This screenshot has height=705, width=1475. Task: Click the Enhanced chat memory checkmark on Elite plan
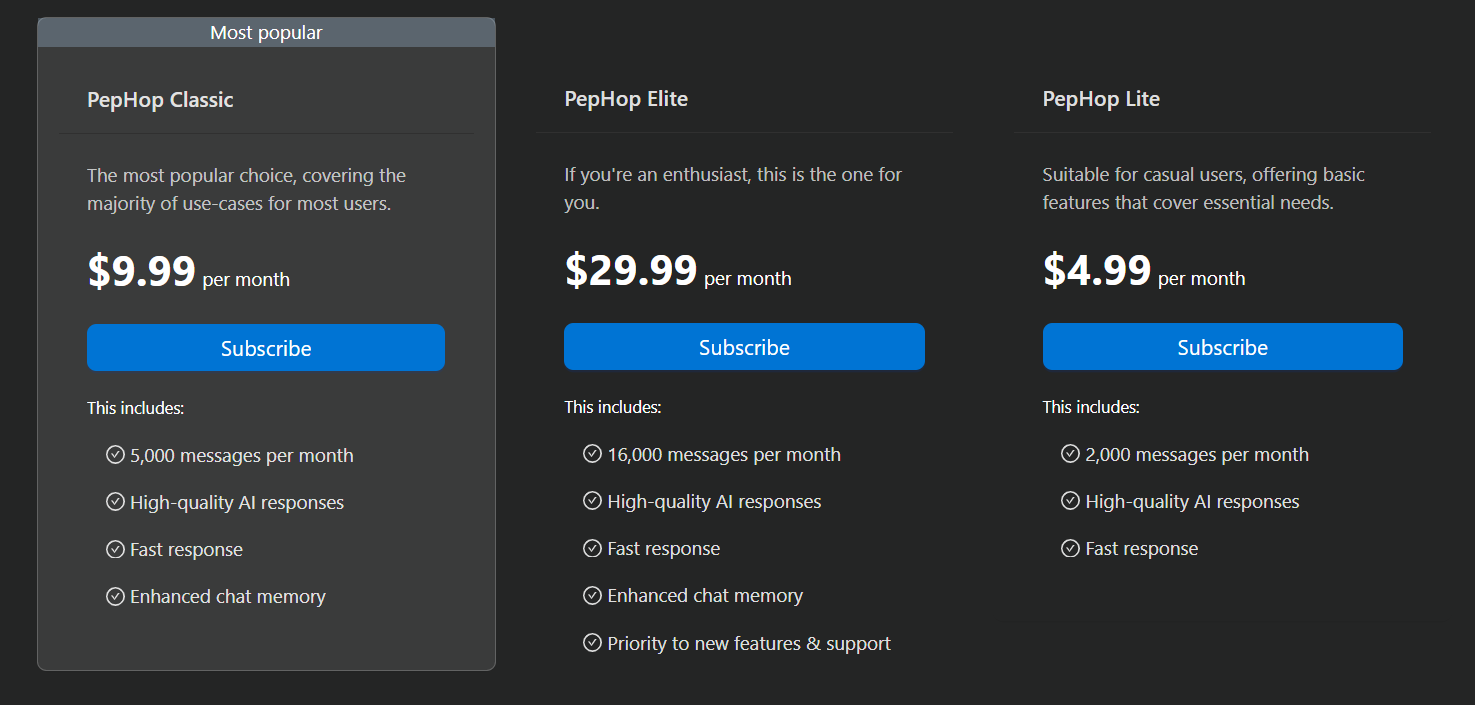tap(592, 595)
